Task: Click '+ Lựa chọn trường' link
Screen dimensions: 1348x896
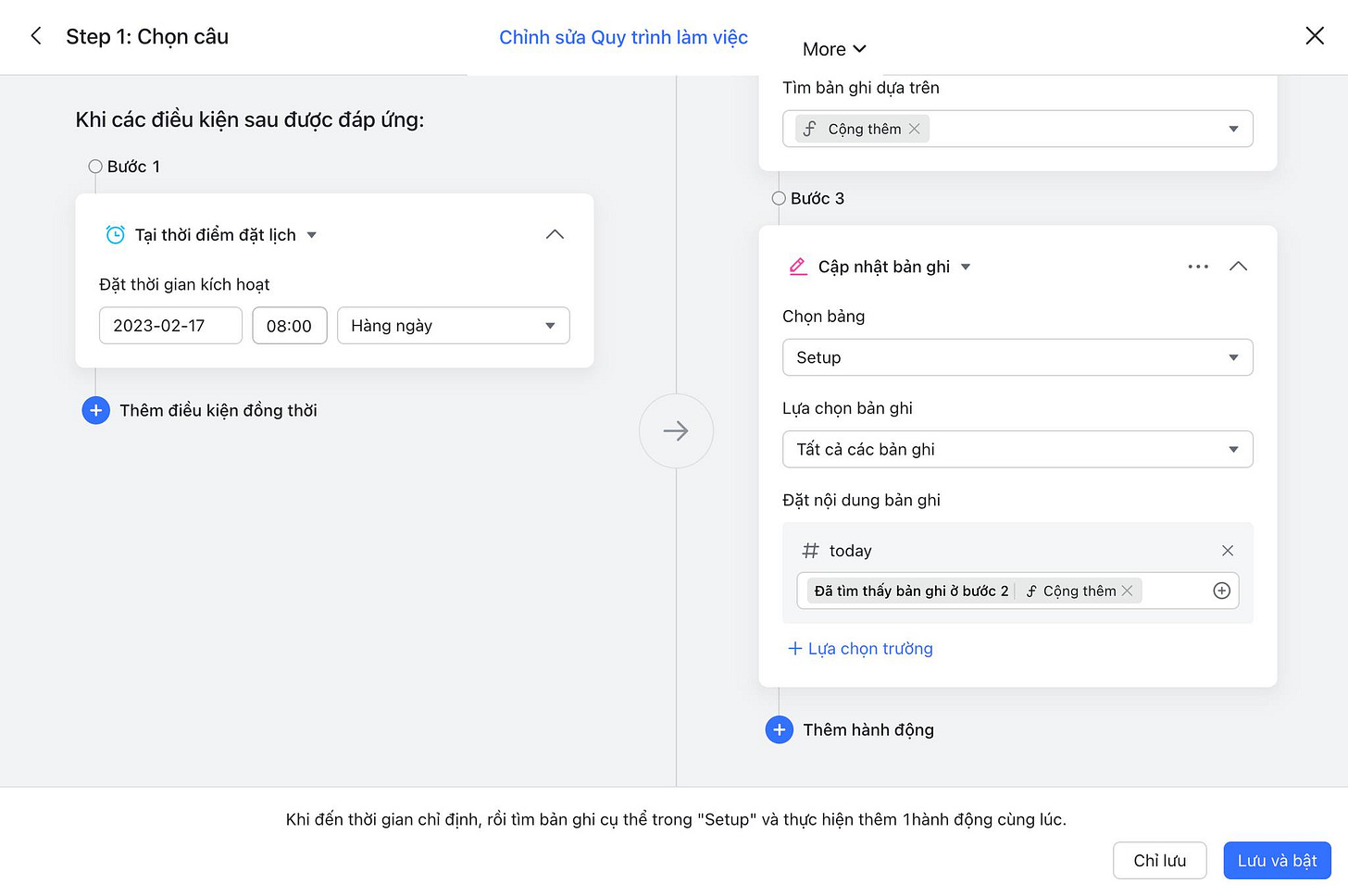Action: pyautogui.click(x=860, y=649)
